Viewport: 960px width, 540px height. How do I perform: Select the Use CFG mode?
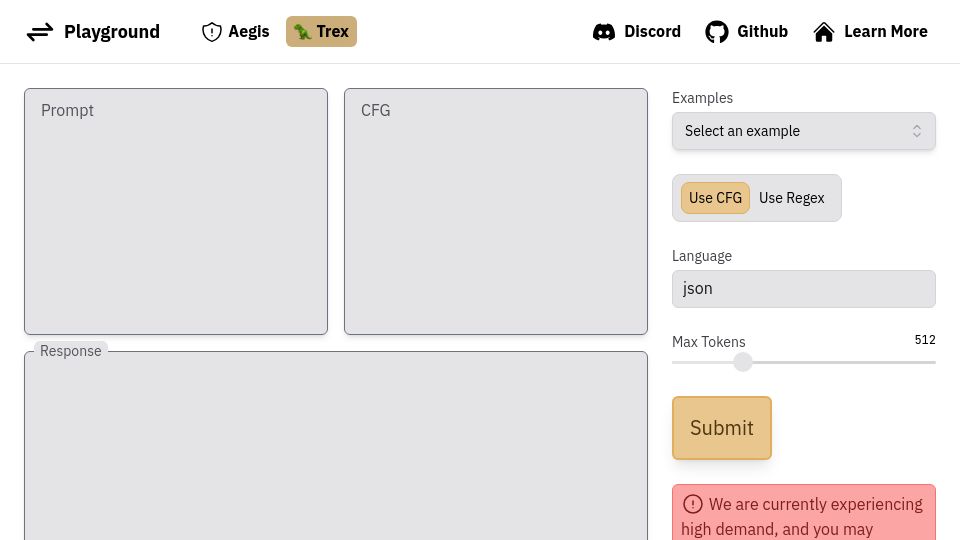715,198
